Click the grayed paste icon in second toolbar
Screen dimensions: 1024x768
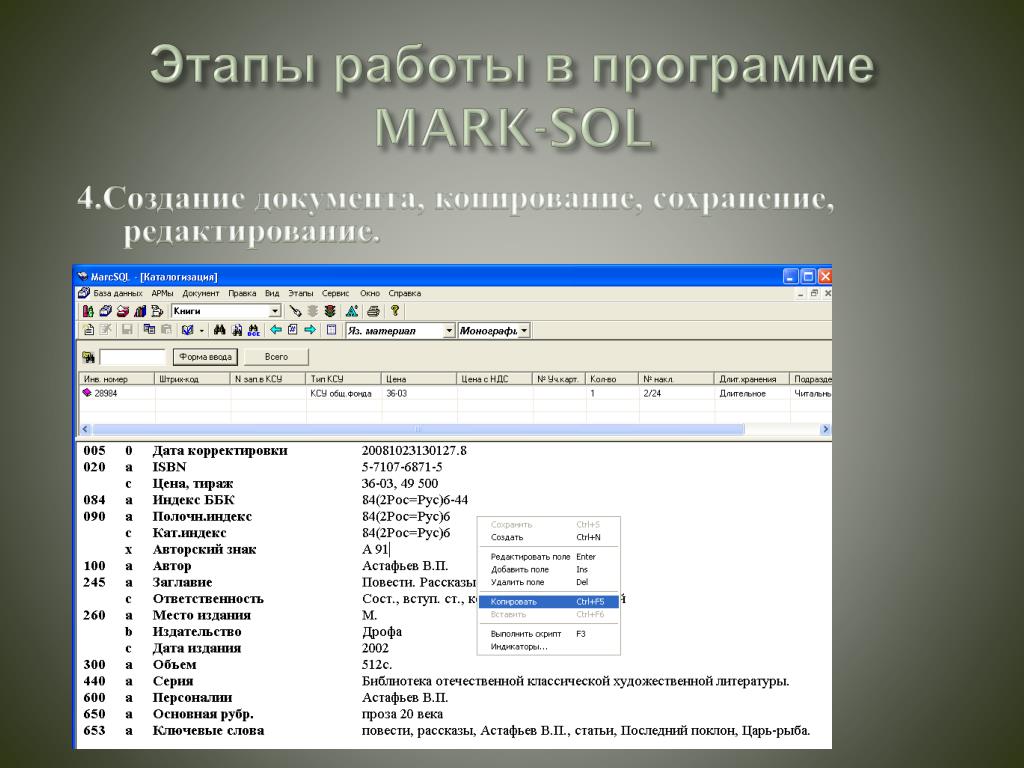(167, 329)
